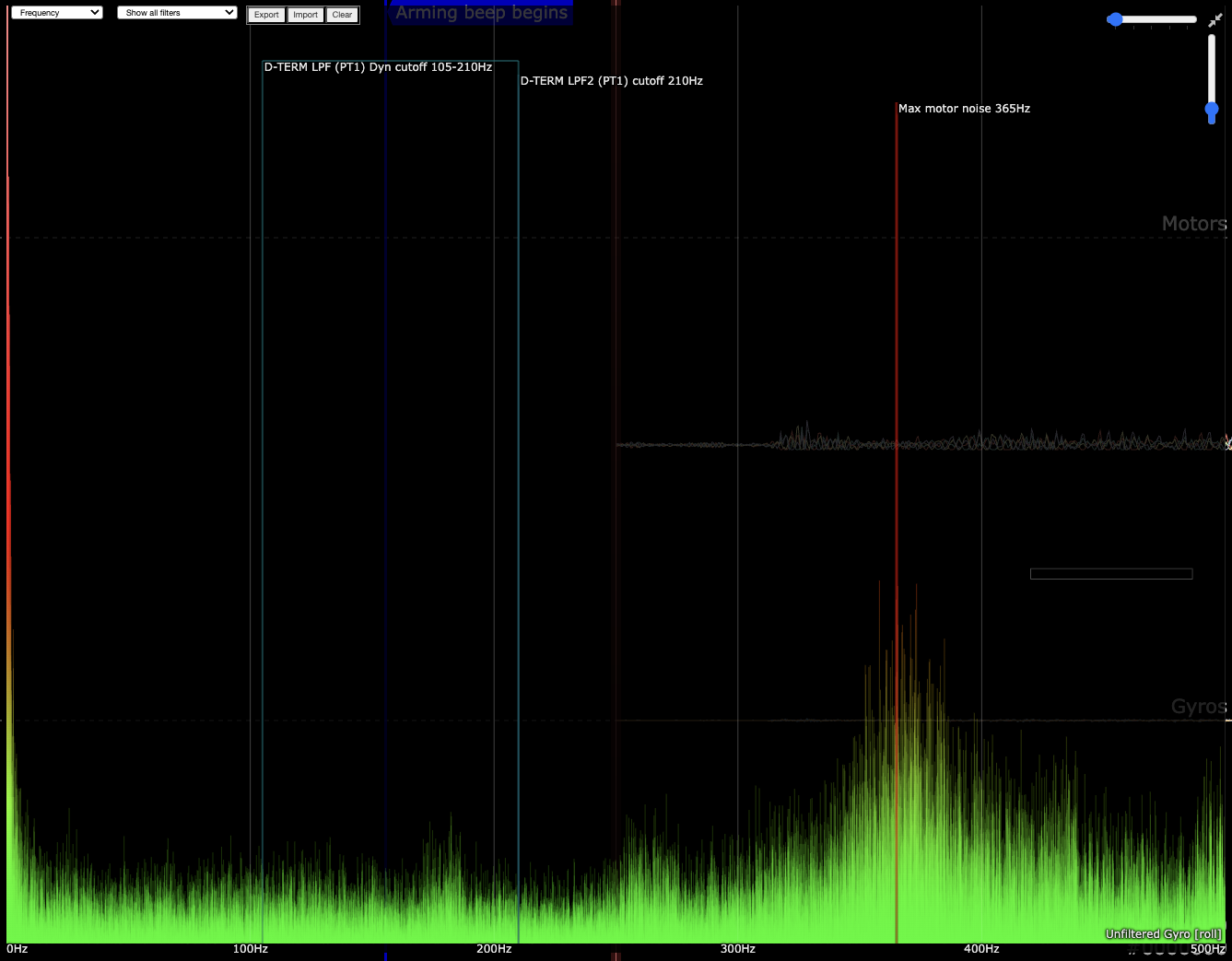The height and width of the screenshot is (961, 1232).
Task: Click the D-TERM LPF Dyn cutoff label
Action: coord(378,67)
